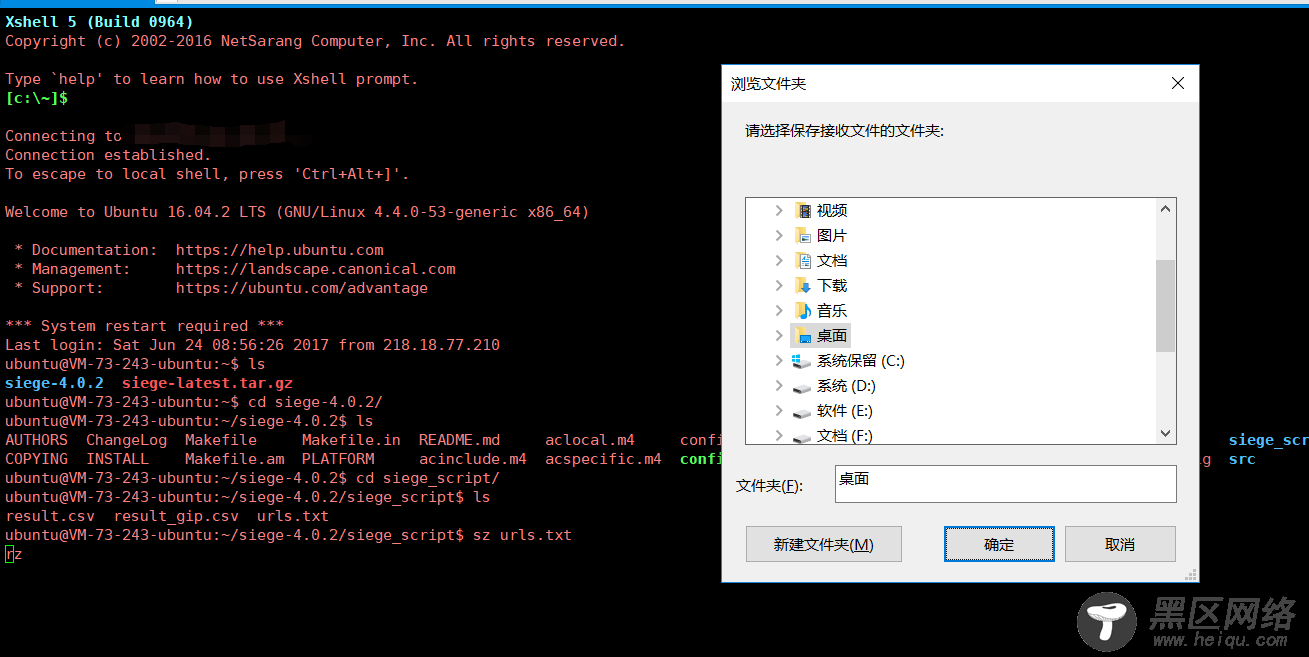This screenshot has width=1309, height=657.
Task: Click the https://help.ubuntu.com URL in terminal
Action: point(280,250)
